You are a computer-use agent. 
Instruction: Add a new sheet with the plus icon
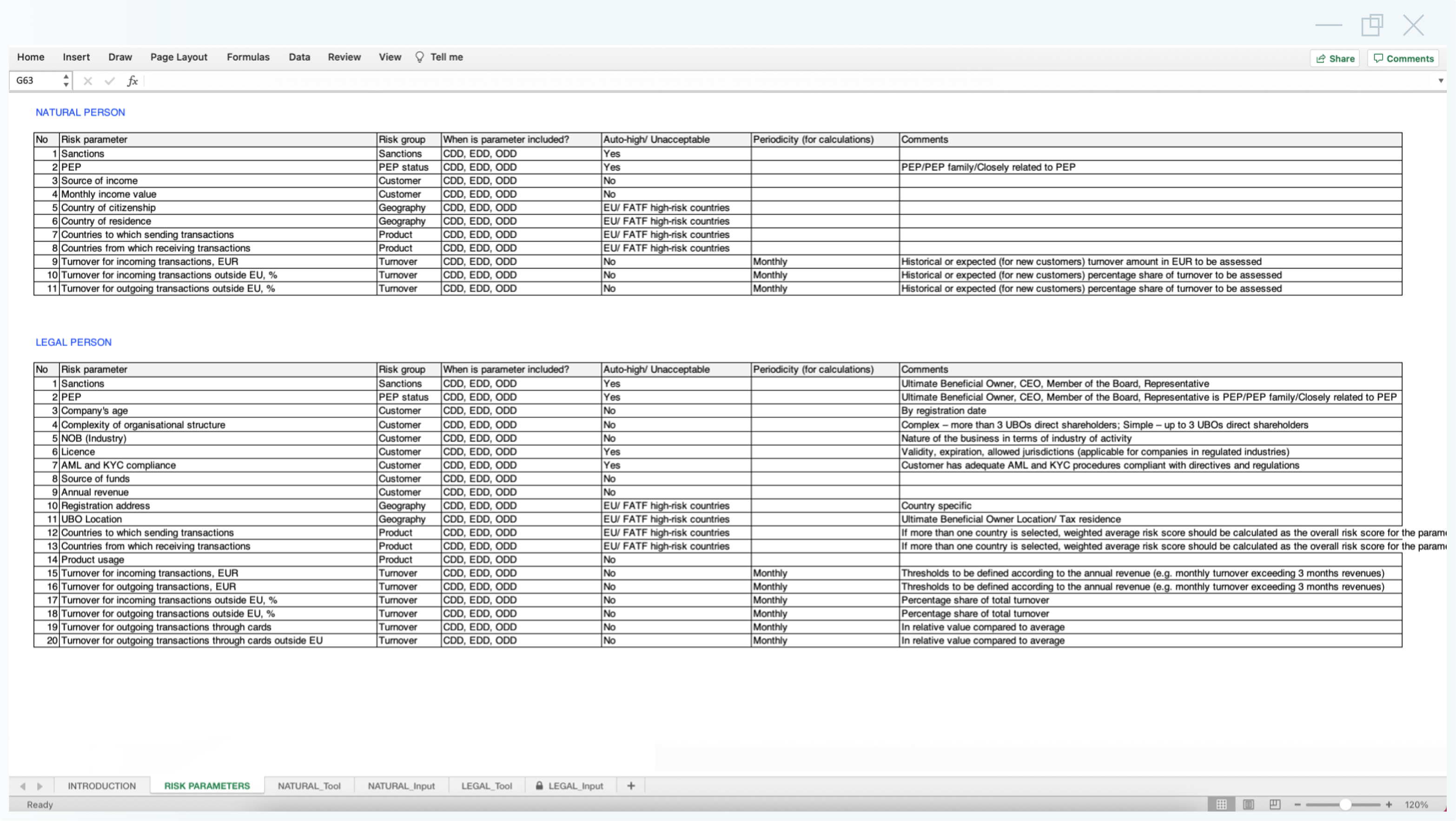pyautogui.click(x=630, y=785)
